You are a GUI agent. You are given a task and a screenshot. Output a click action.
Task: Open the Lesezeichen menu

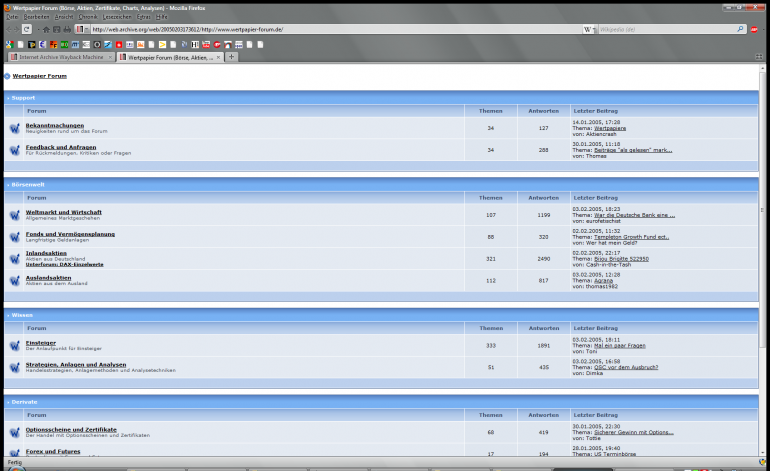click(117, 17)
